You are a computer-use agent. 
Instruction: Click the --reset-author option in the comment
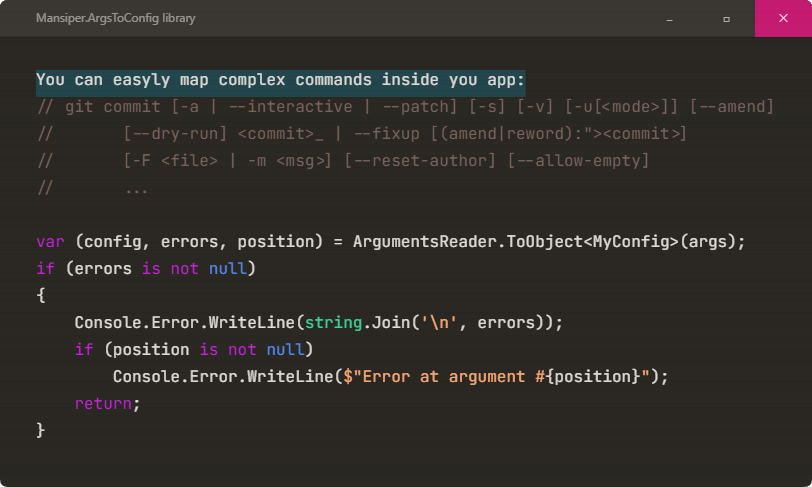419,161
